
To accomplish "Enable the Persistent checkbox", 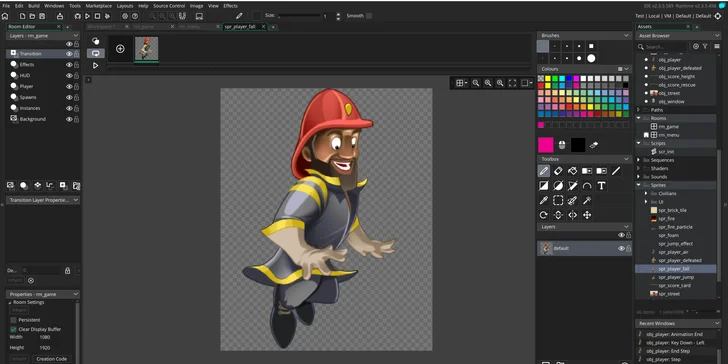I will tap(13, 320).
